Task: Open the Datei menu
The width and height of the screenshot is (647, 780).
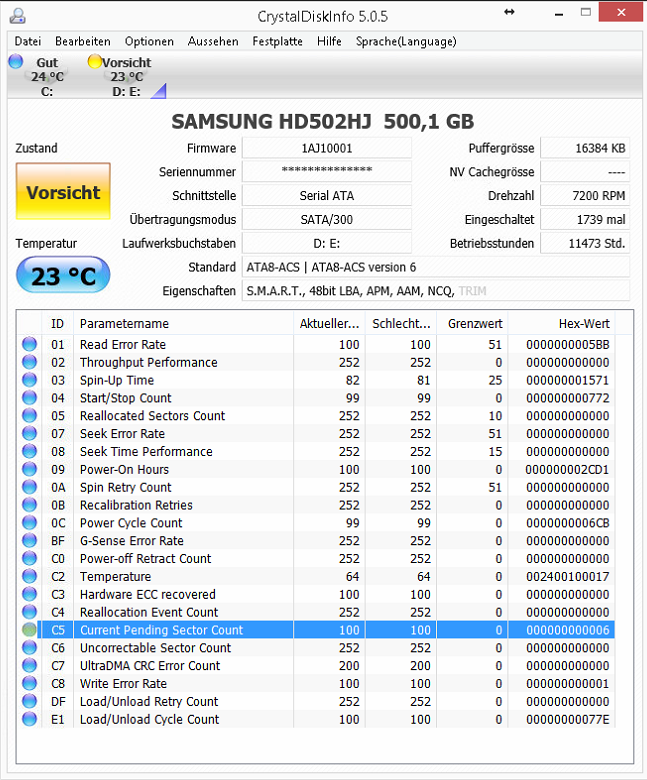Action: pos(28,41)
